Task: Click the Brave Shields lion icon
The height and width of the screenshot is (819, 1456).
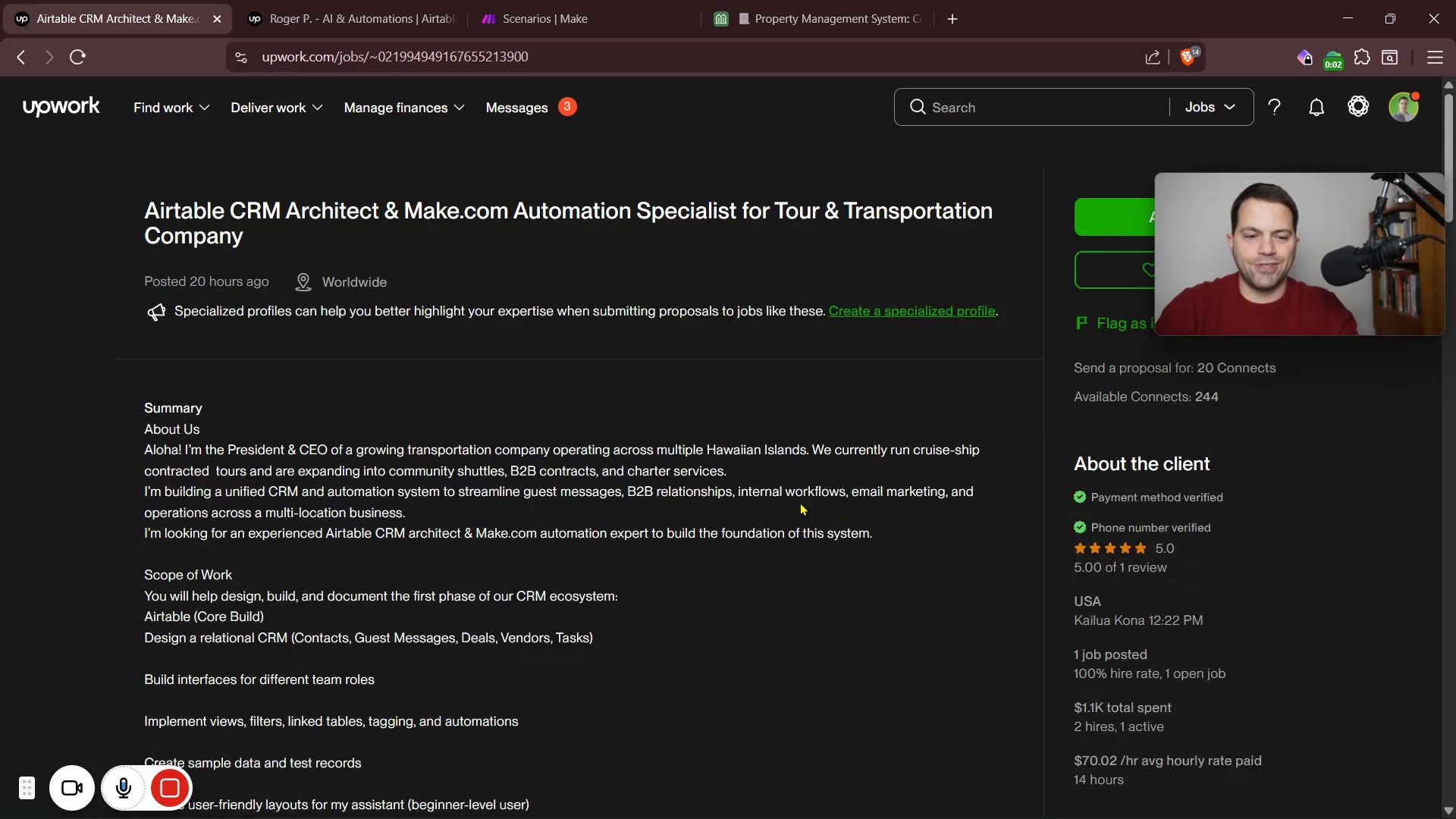Action: pyautogui.click(x=1188, y=58)
